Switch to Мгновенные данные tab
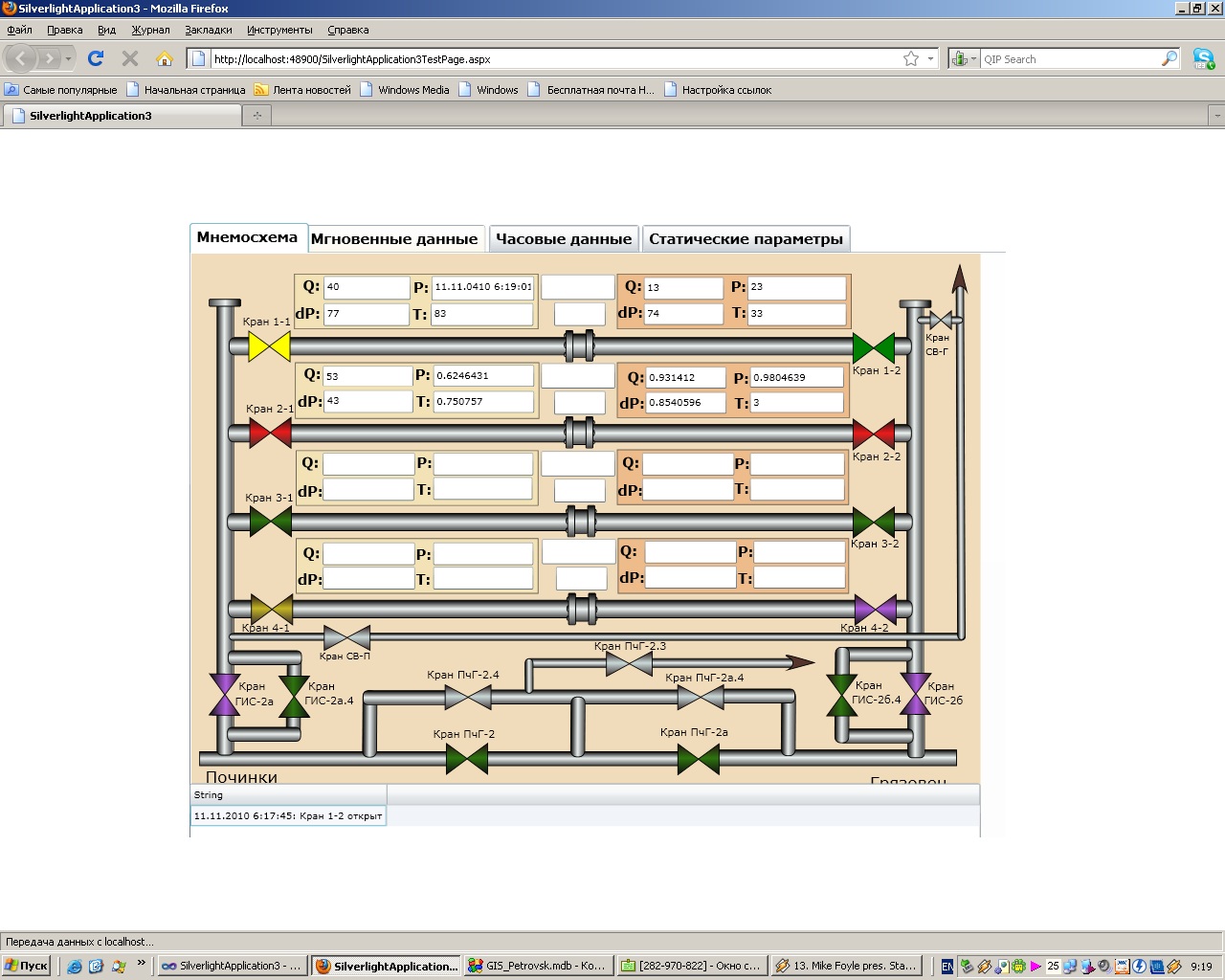Screen dimensions: 1225x980 (394, 239)
